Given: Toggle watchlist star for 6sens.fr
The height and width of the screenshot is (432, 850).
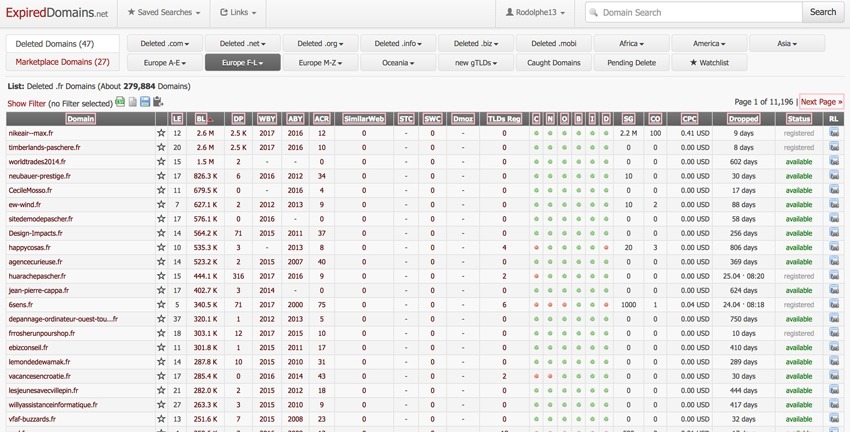Looking at the screenshot, I should [x=161, y=305].
